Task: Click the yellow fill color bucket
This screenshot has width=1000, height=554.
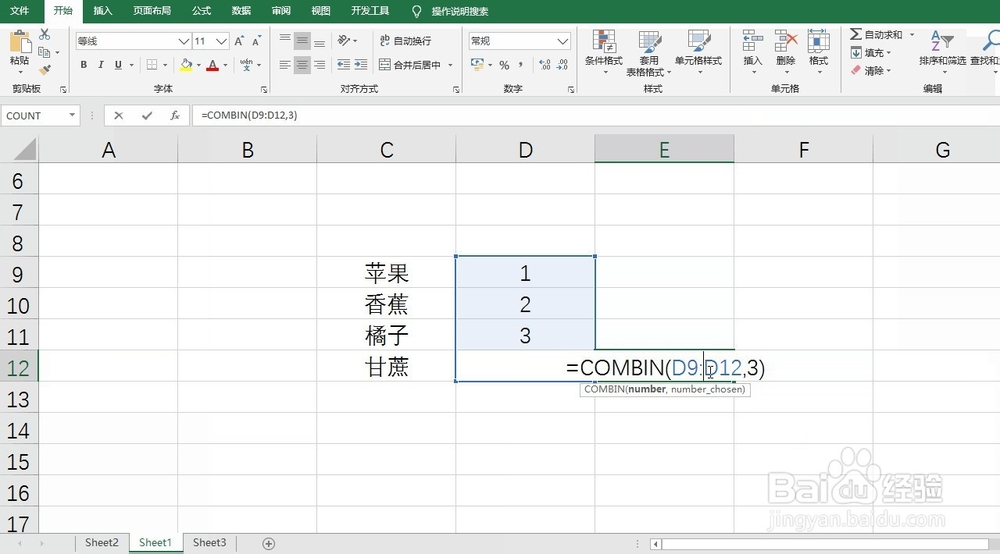Action: (x=186, y=65)
